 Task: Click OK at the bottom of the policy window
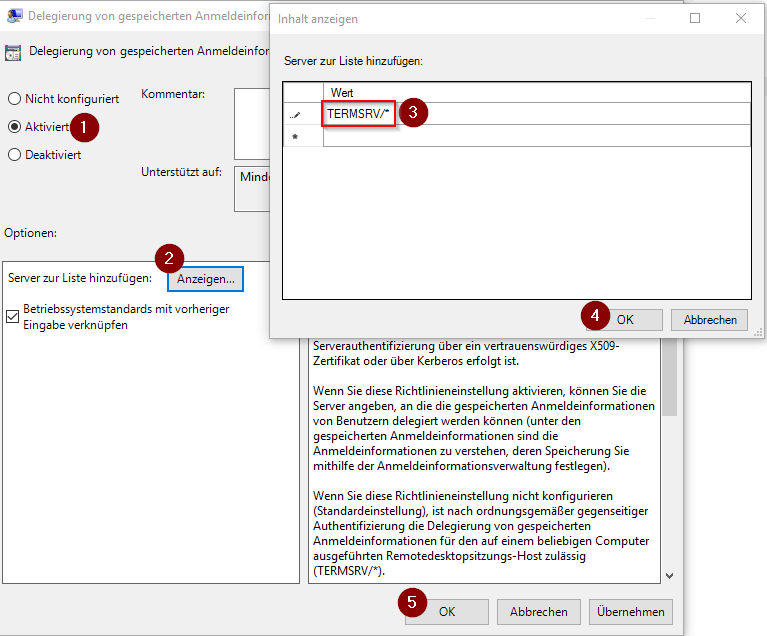click(447, 612)
